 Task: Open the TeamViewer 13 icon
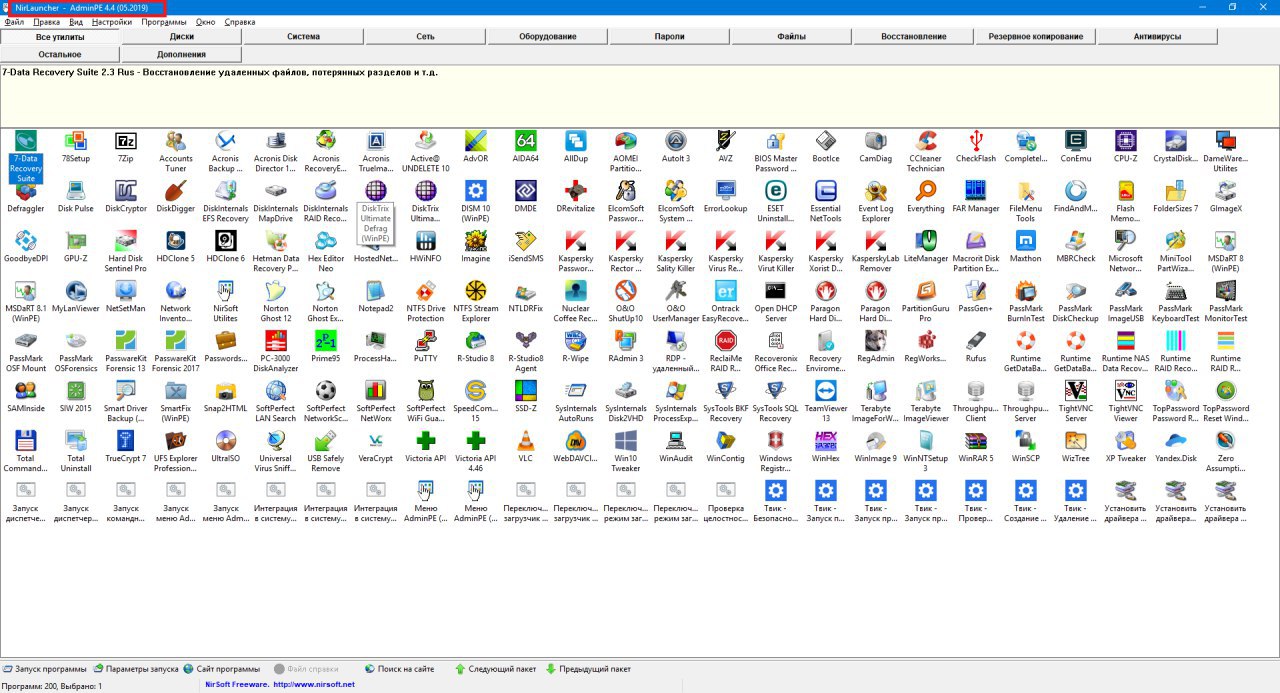(826, 391)
